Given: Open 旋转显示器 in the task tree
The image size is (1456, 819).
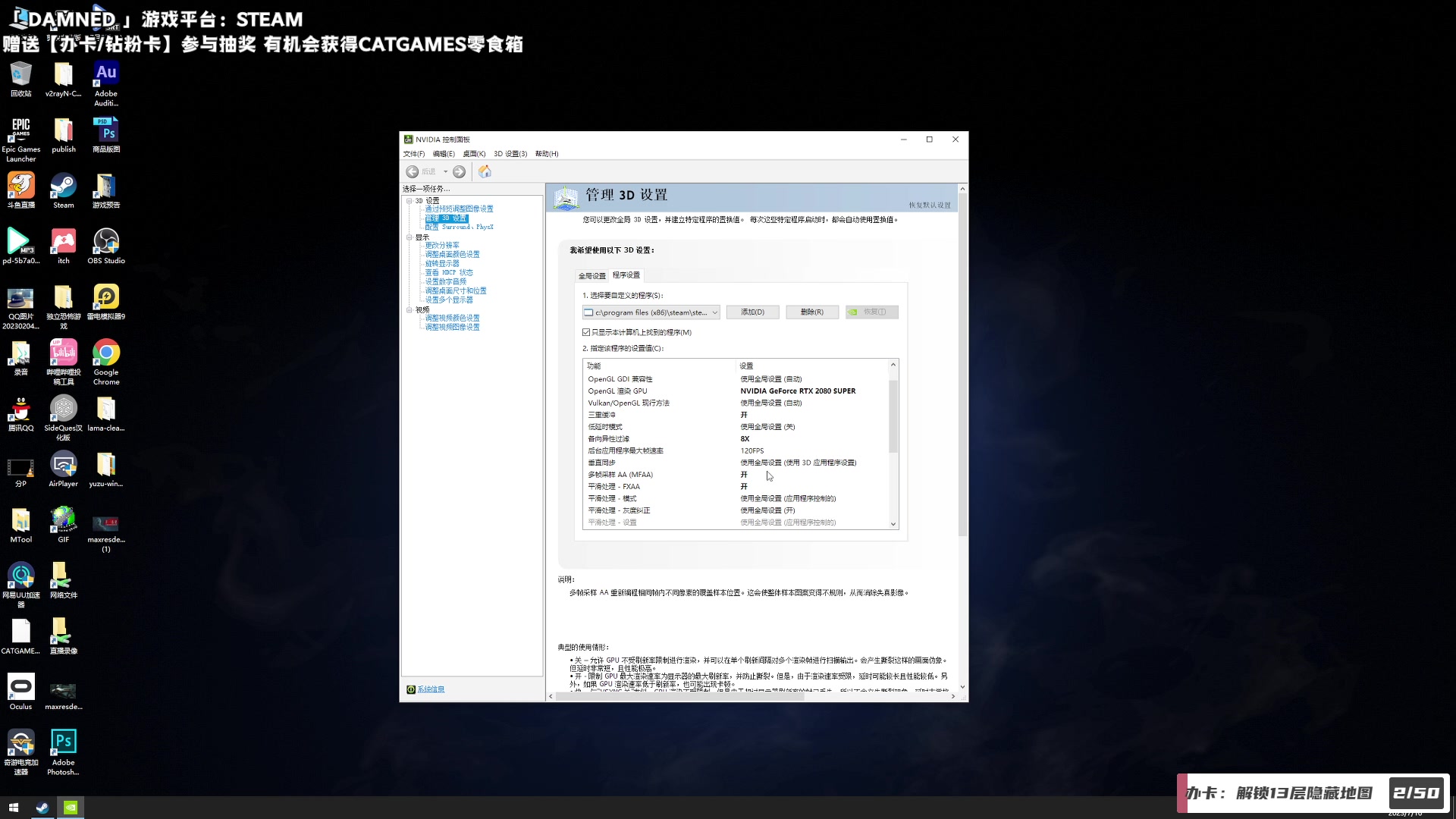Looking at the screenshot, I should pos(442,264).
